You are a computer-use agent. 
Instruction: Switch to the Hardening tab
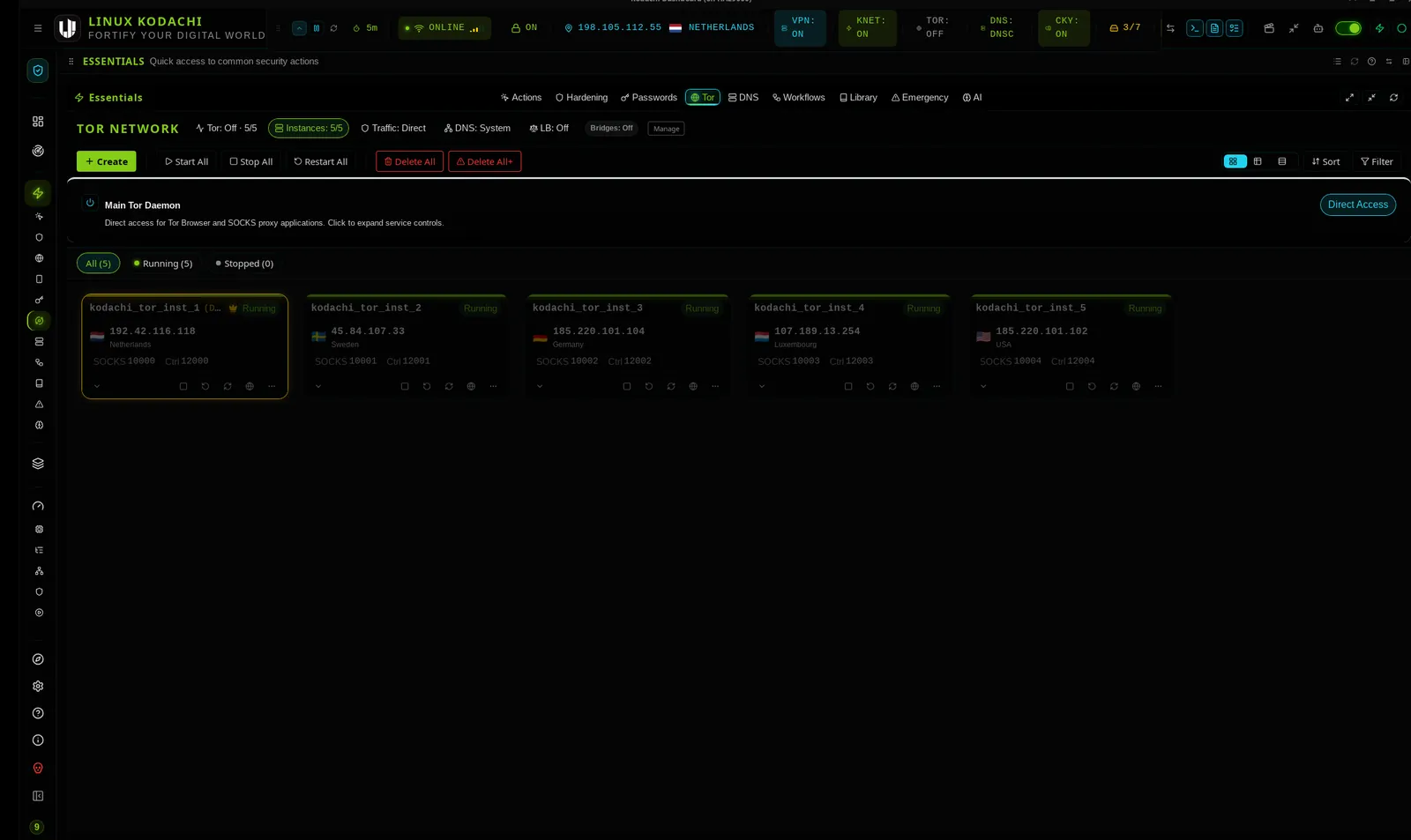click(x=581, y=98)
